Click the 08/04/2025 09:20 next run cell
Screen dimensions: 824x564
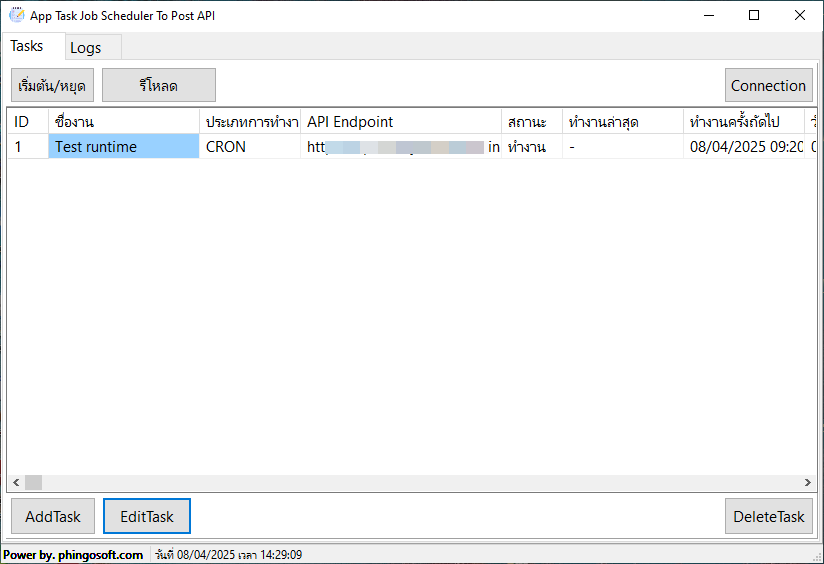tap(744, 147)
